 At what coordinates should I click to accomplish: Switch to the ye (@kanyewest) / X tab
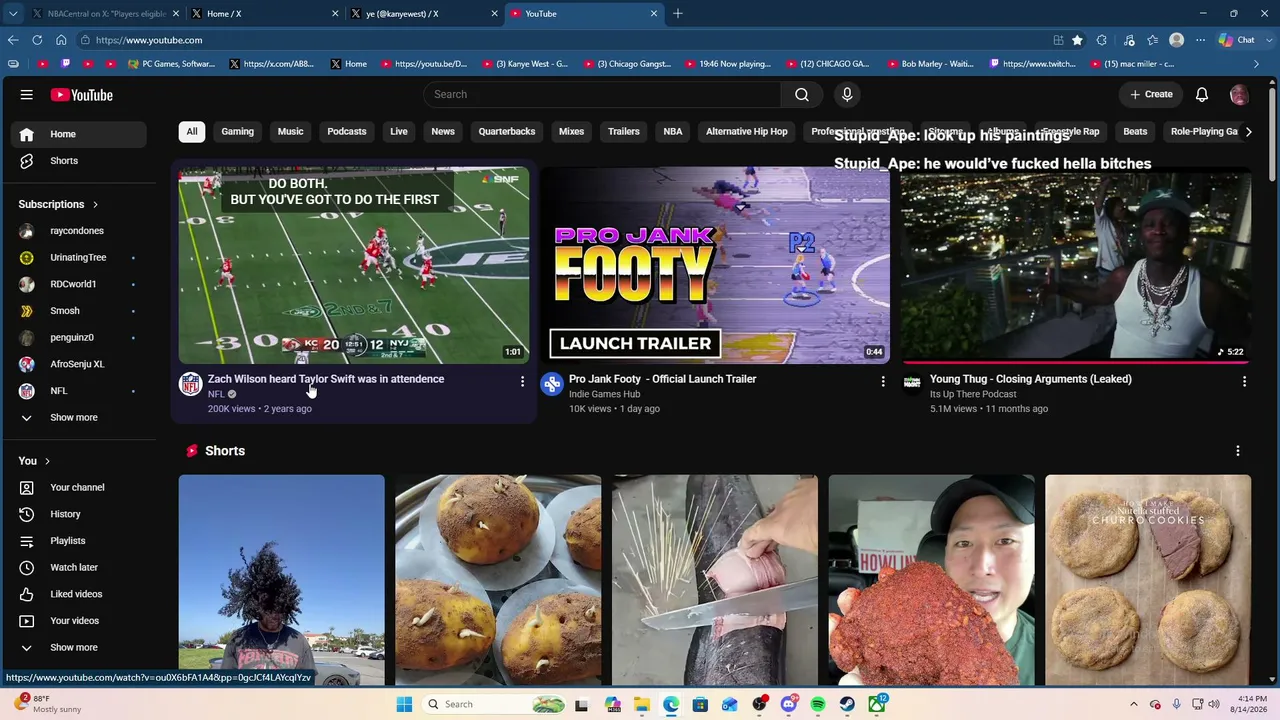pos(424,14)
